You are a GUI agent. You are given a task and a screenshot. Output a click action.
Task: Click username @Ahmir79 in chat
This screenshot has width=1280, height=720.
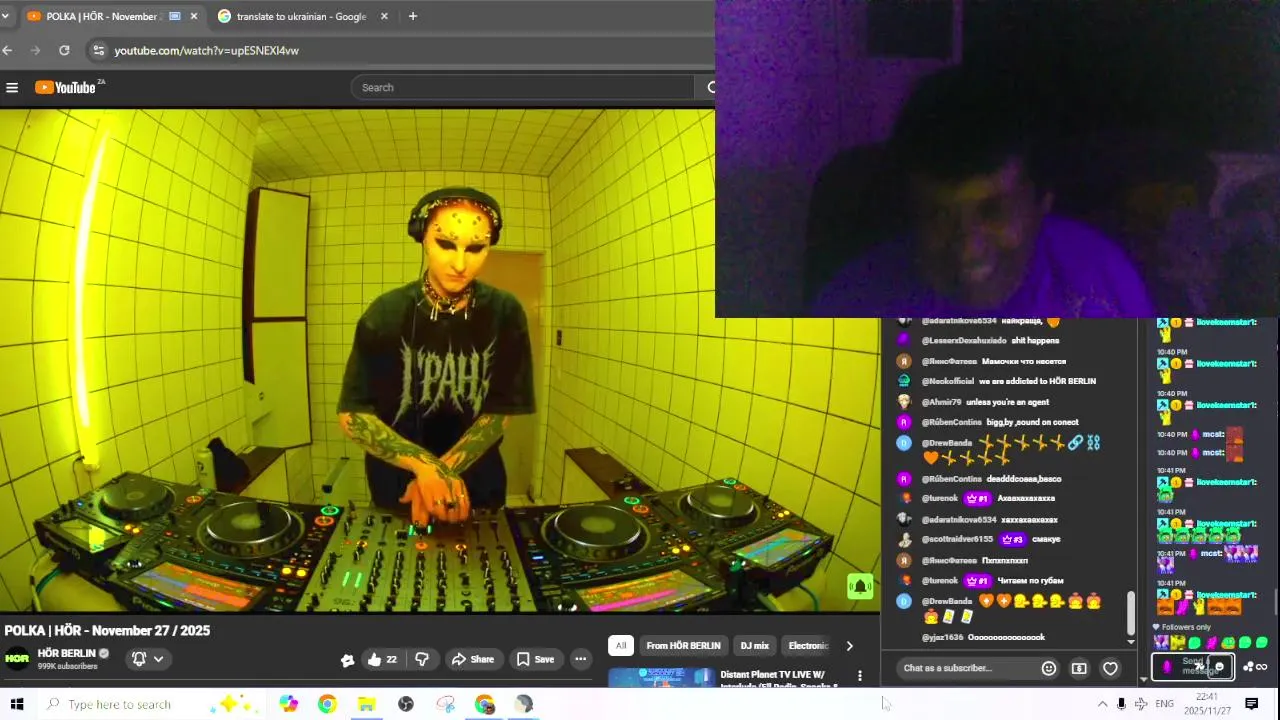coord(941,402)
